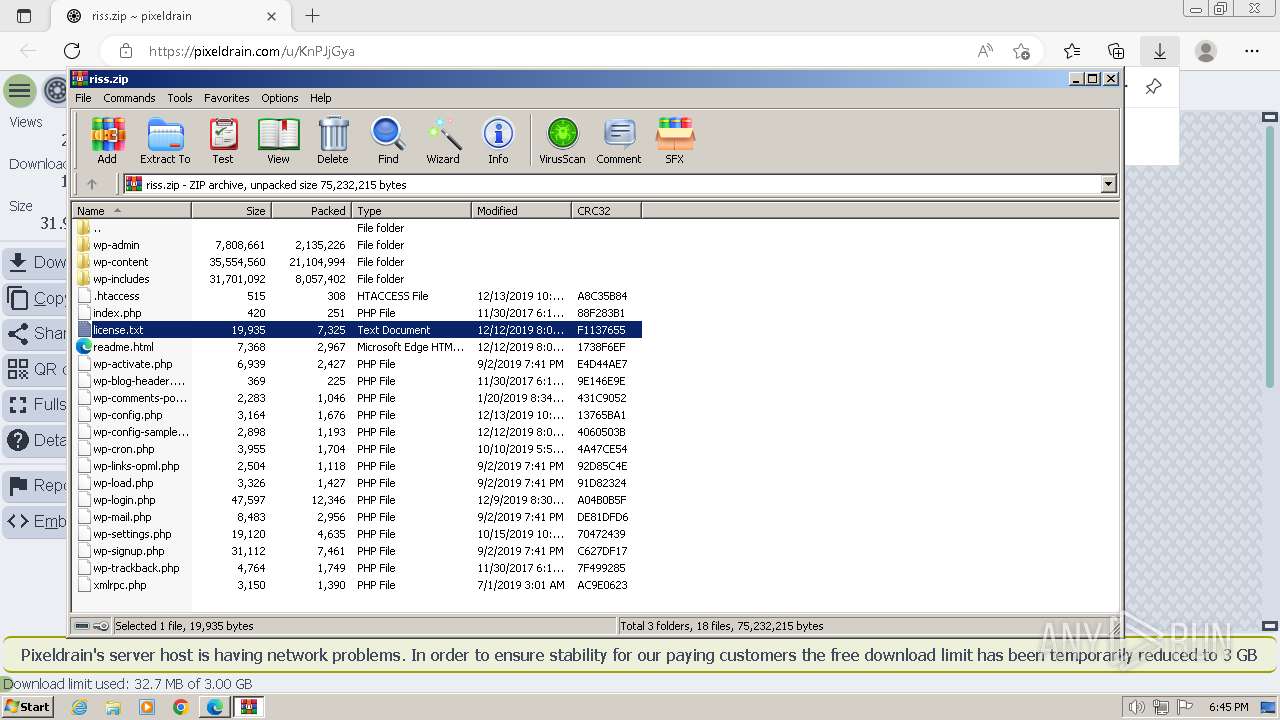Click the Add toolbar icon in WinRAR
The image size is (1280, 720).
107,140
